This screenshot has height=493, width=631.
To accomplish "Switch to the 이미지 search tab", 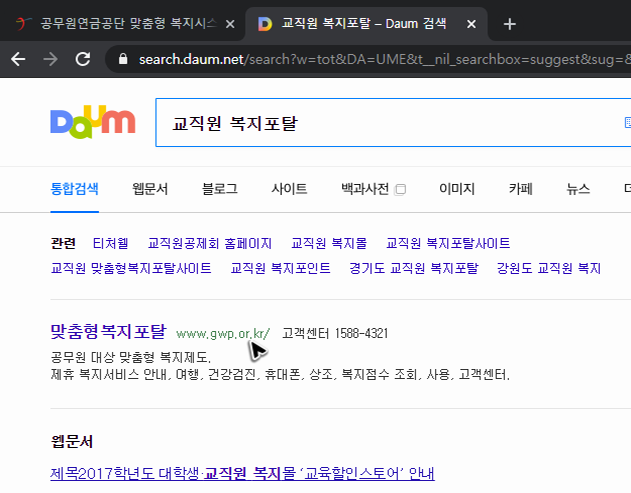I will [457, 189].
